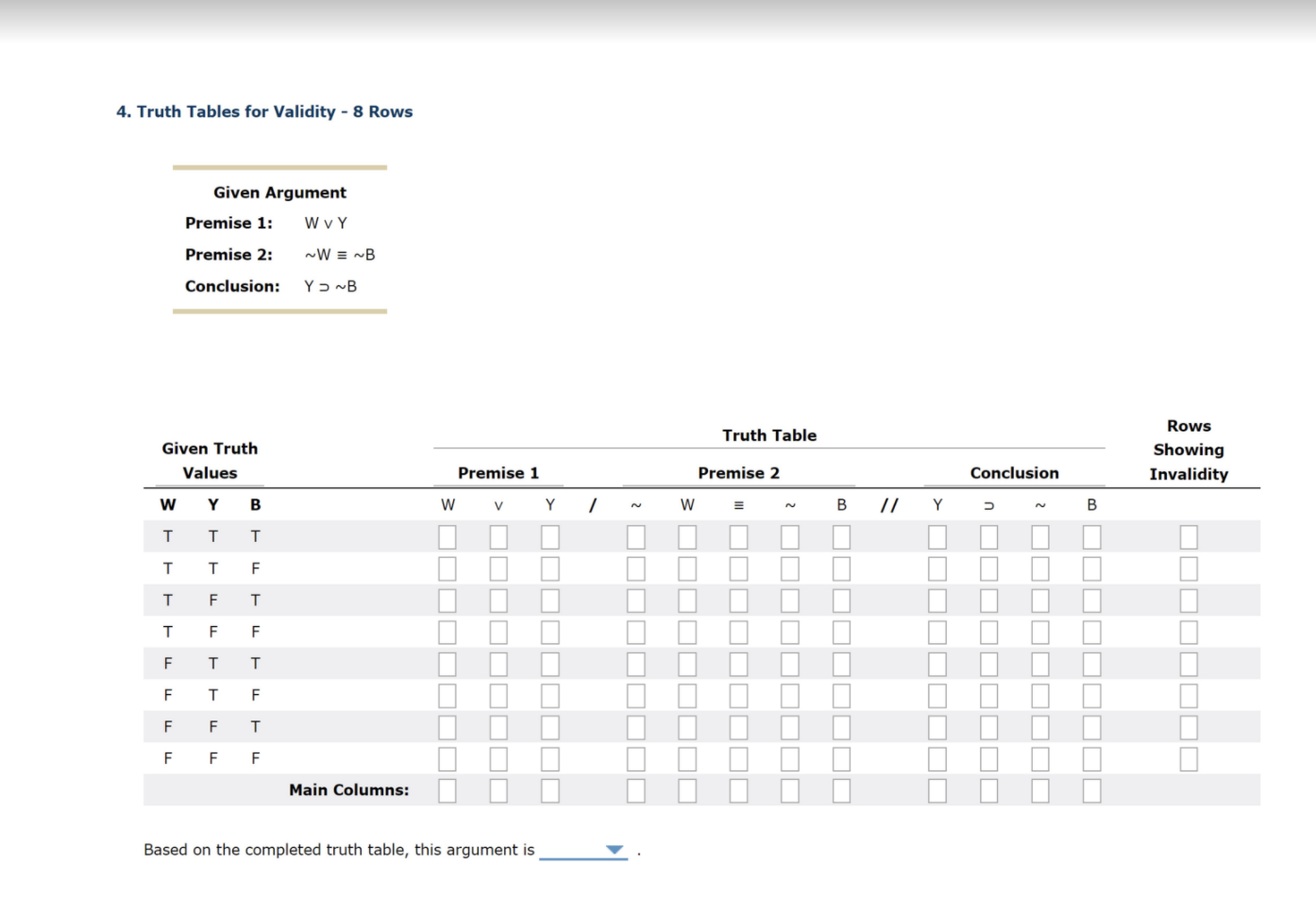Click the ≡ column cell in Premise 2 last row
The image size is (1316, 914).
coord(738,758)
